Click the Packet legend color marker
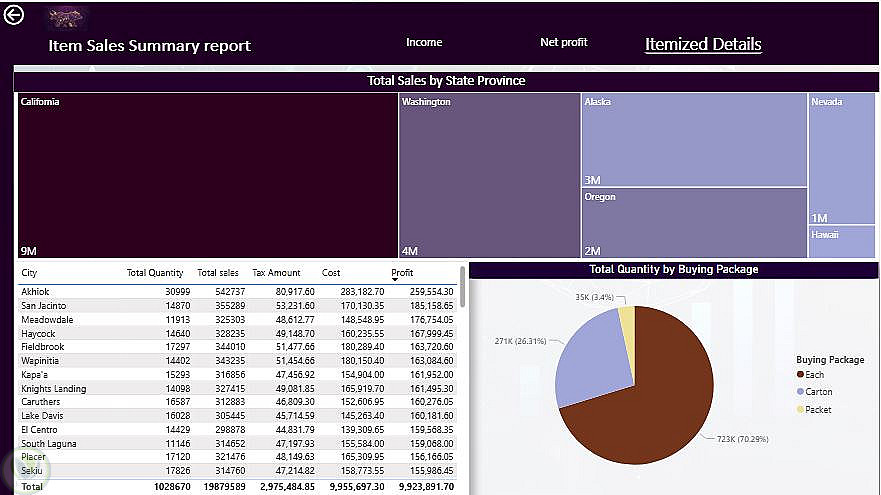The width and height of the screenshot is (881, 495). [x=800, y=410]
